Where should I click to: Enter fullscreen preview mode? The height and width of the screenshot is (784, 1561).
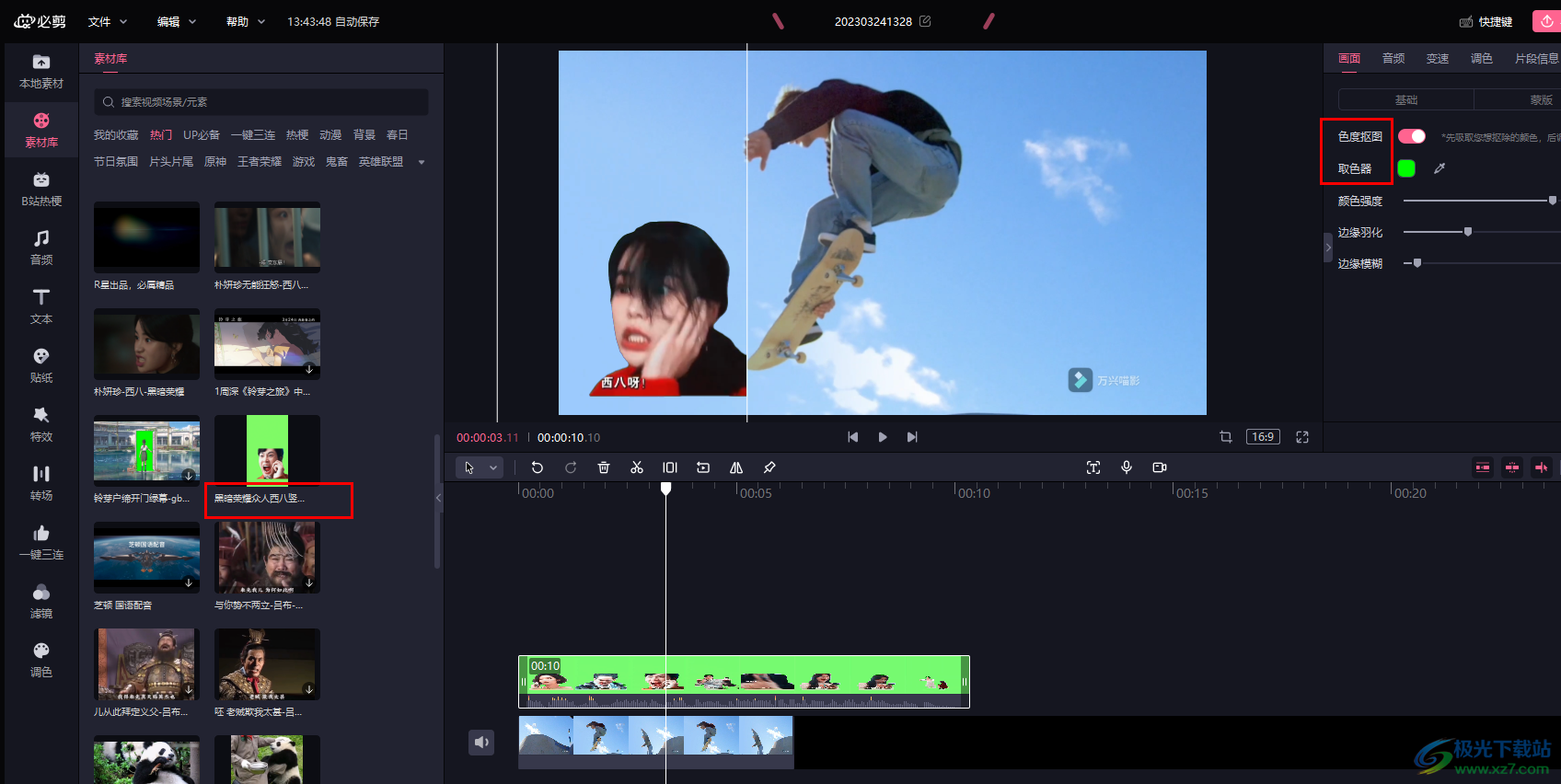(1302, 437)
